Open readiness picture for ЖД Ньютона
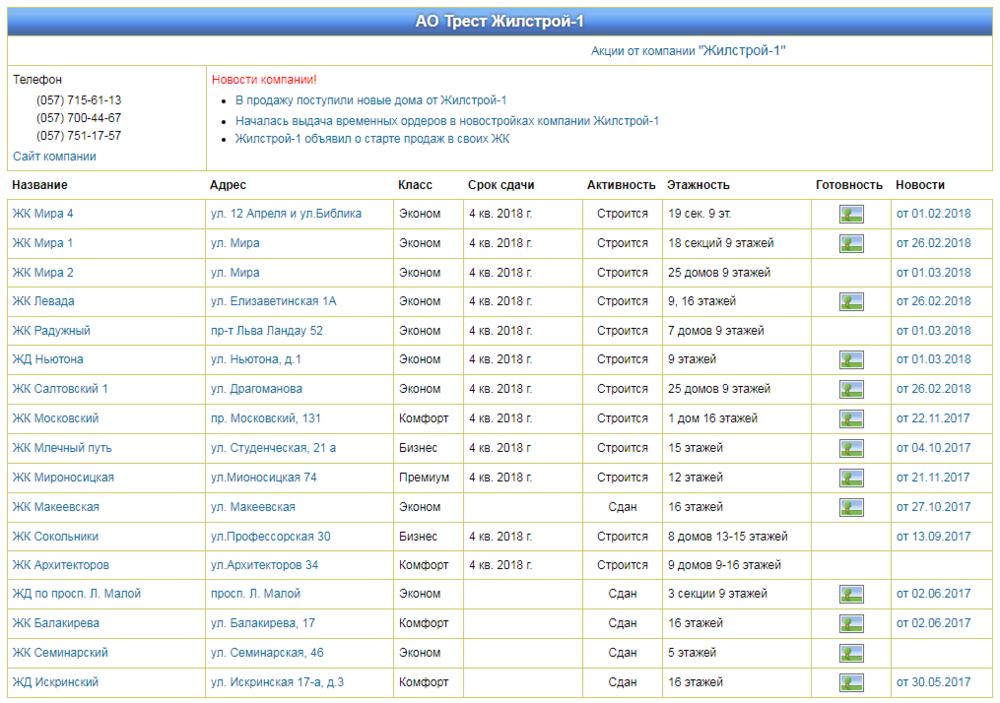Image resolution: width=1000 pixels, height=703 pixels. coord(851,360)
